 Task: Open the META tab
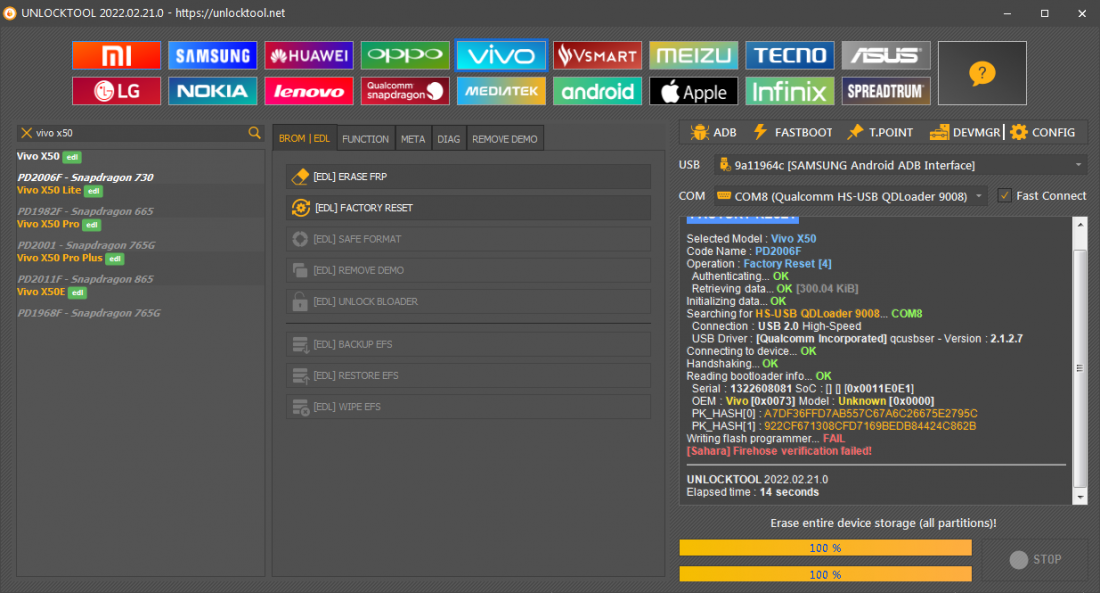(x=413, y=139)
